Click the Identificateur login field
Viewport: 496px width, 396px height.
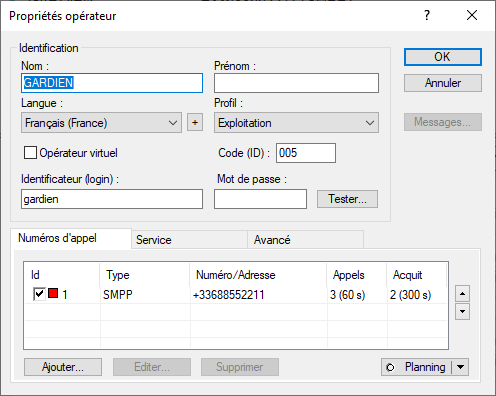[112, 199]
